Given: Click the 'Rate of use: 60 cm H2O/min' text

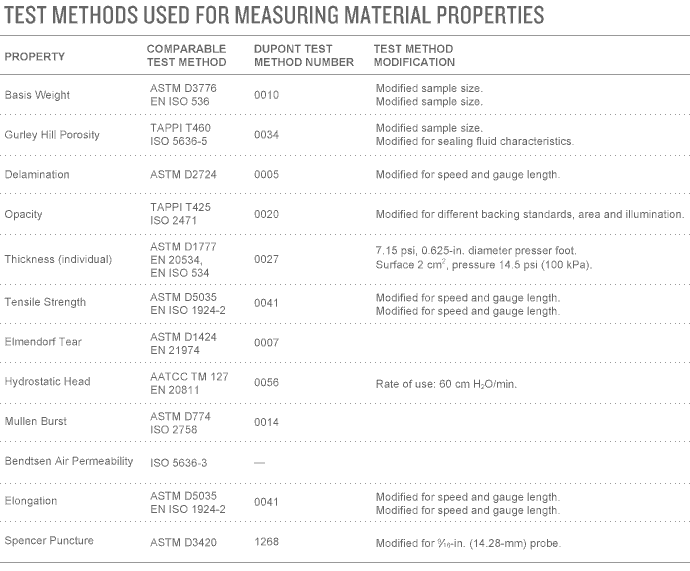Looking at the screenshot, I should (x=445, y=383).
